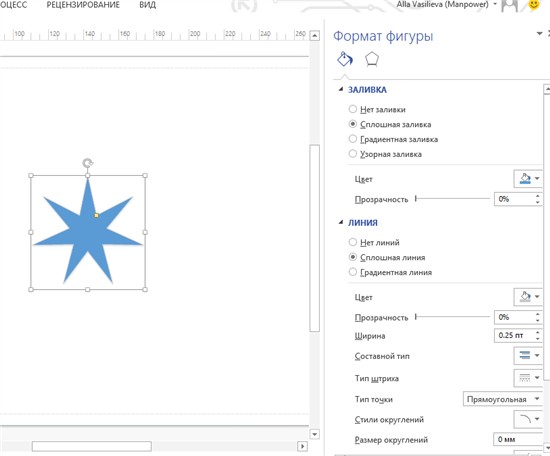Click the smiley feedback icon
Screen dimensions: 550x456
534,5
